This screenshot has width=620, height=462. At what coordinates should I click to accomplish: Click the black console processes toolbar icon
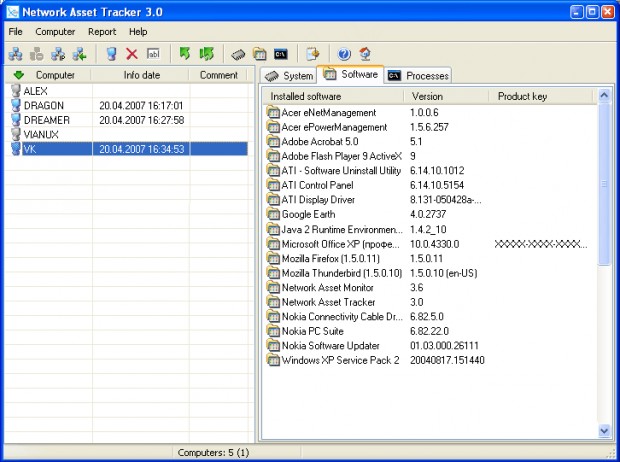pos(281,54)
